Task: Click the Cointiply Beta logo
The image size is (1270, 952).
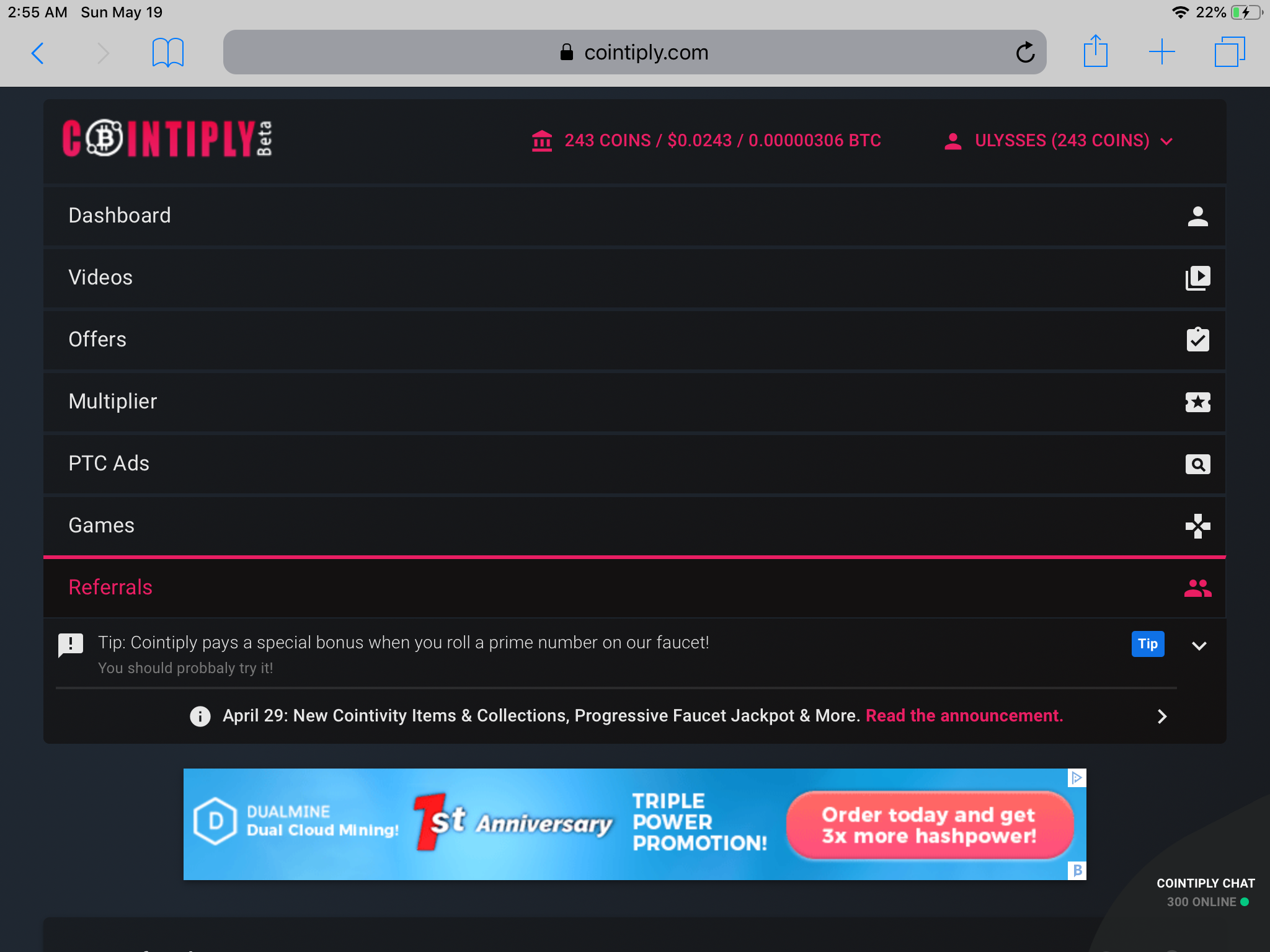Action: pos(167,138)
